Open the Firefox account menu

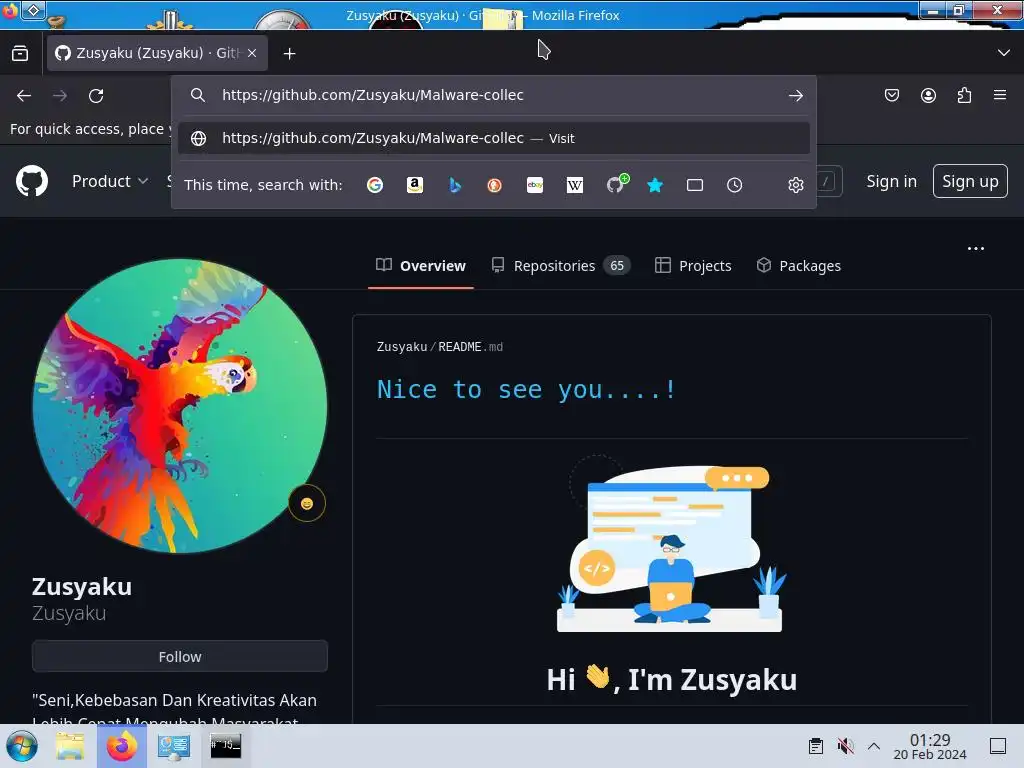pos(928,95)
